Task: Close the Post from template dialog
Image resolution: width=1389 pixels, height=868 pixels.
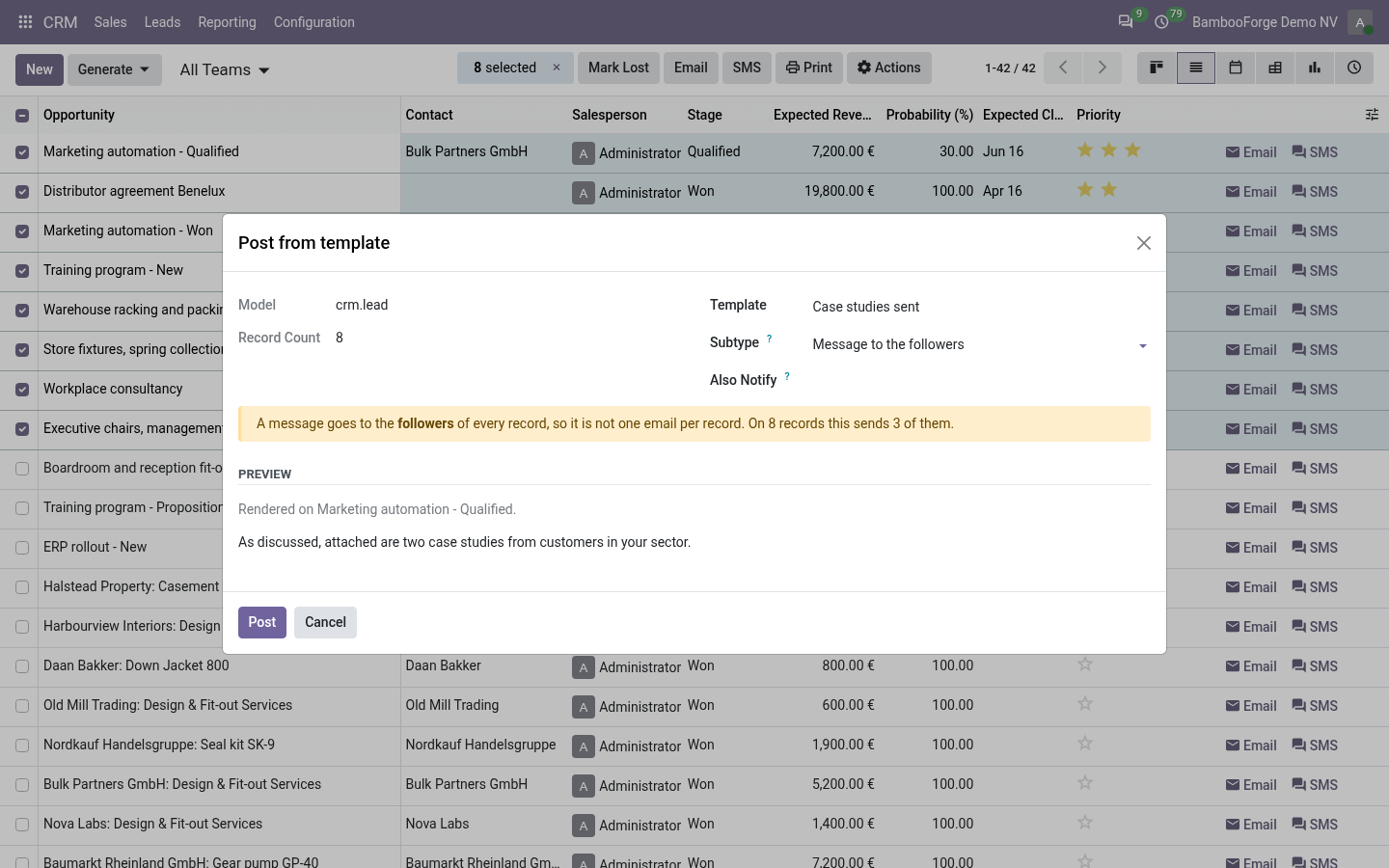Action: click(x=1144, y=243)
